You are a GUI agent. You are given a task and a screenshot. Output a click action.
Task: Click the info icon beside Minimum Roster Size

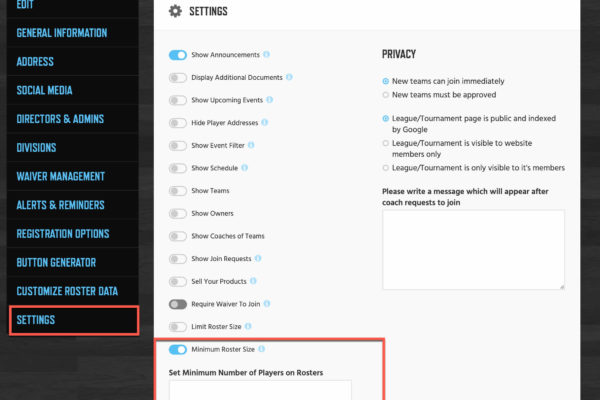pyautogui.click(x=261, y=349)
